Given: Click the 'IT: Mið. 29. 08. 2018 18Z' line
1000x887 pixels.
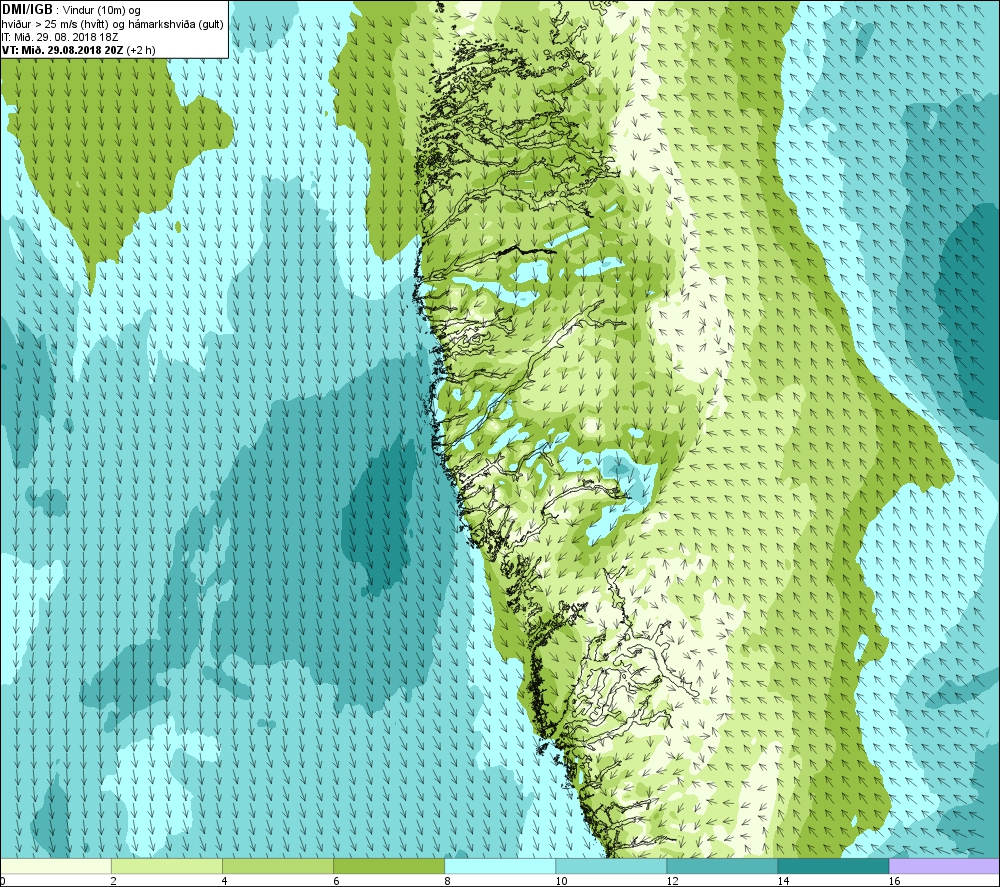Looking at the screenshot, I should pos(60,37).
